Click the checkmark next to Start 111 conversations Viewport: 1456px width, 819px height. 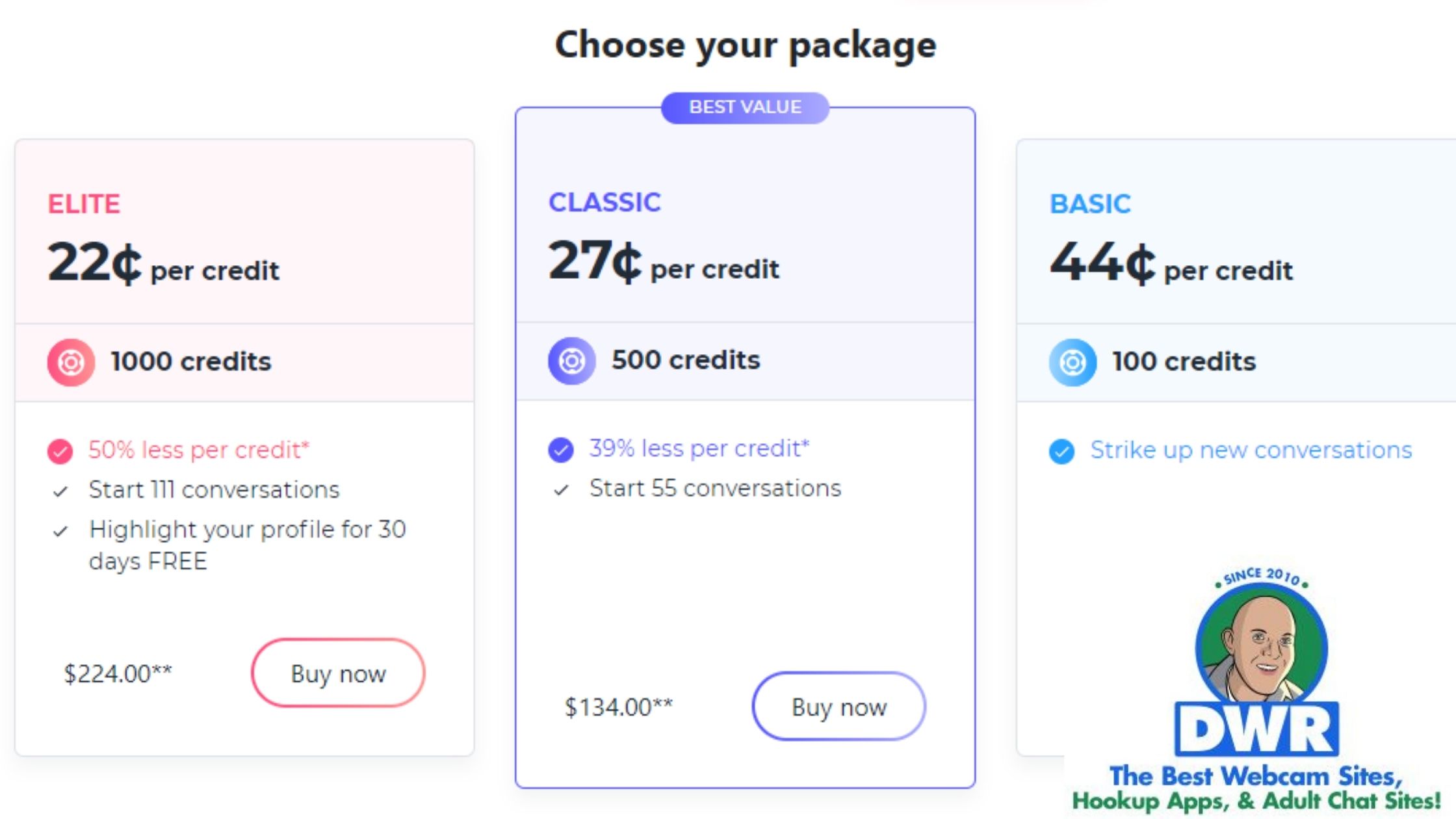point(60,491)
